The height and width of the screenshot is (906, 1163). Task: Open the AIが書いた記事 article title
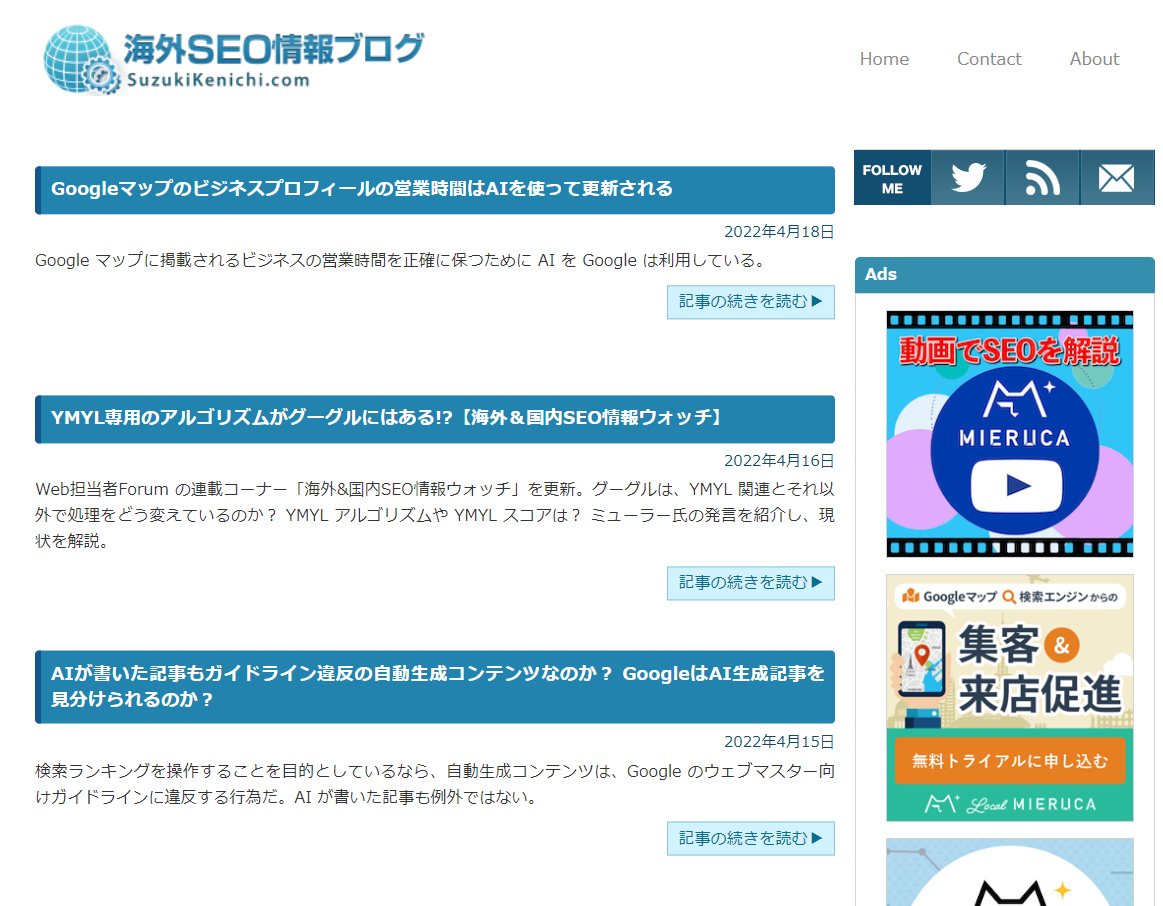click(x=438, y=686)
